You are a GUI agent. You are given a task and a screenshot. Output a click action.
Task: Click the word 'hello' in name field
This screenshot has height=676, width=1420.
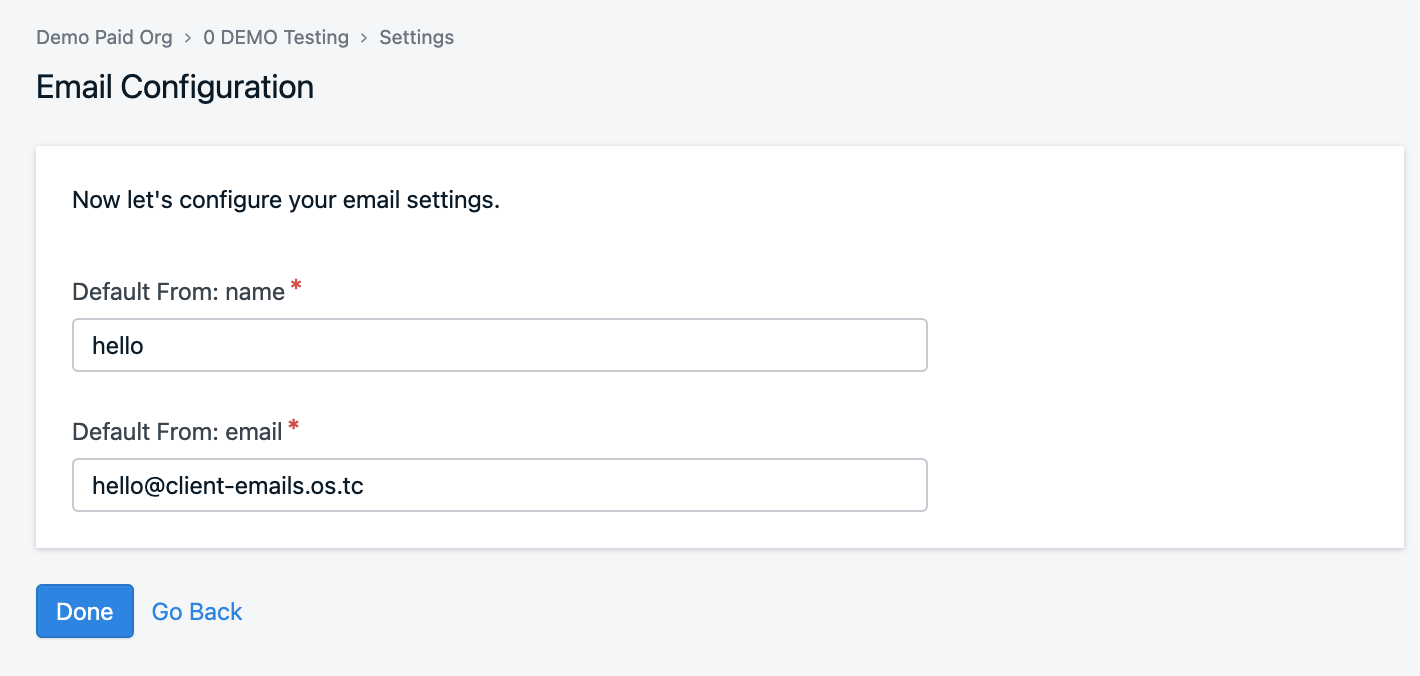pyautogui.click(x=118, y=346)
